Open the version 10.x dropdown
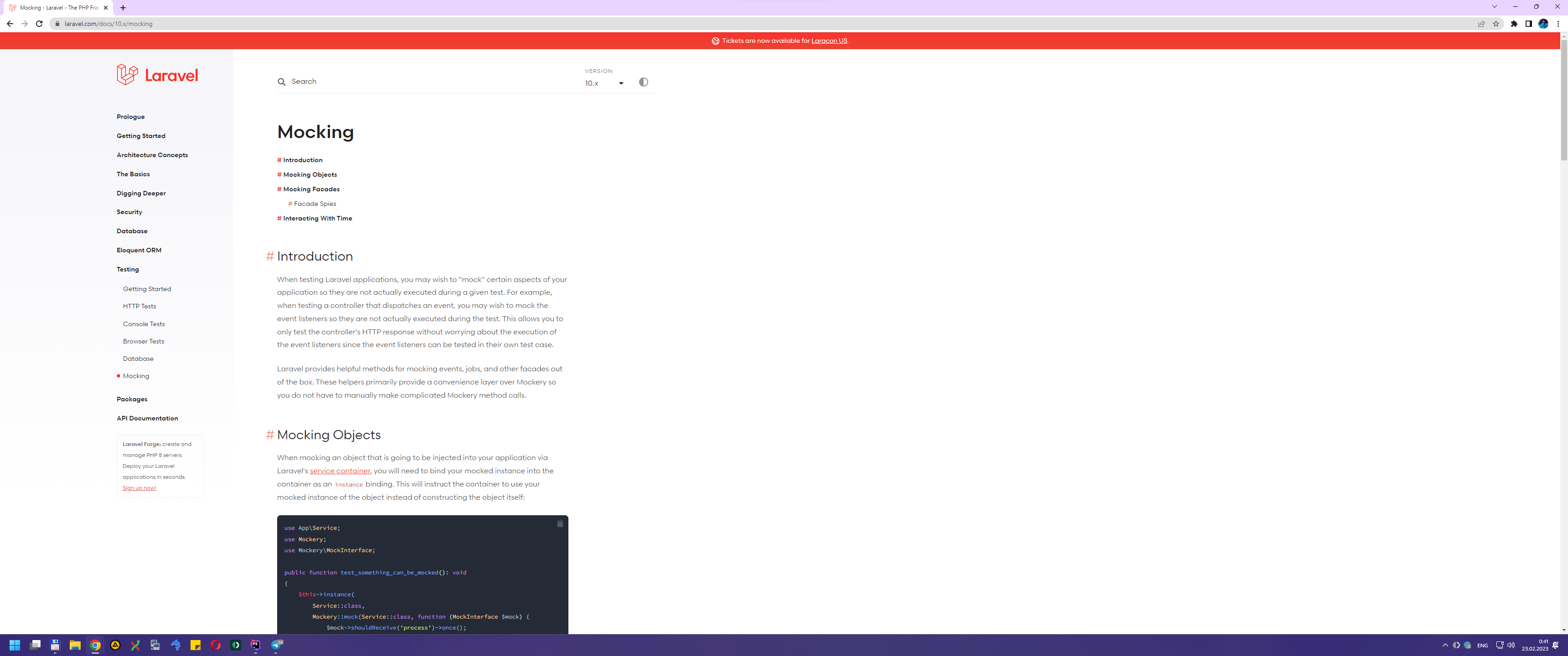 (604, 83)
